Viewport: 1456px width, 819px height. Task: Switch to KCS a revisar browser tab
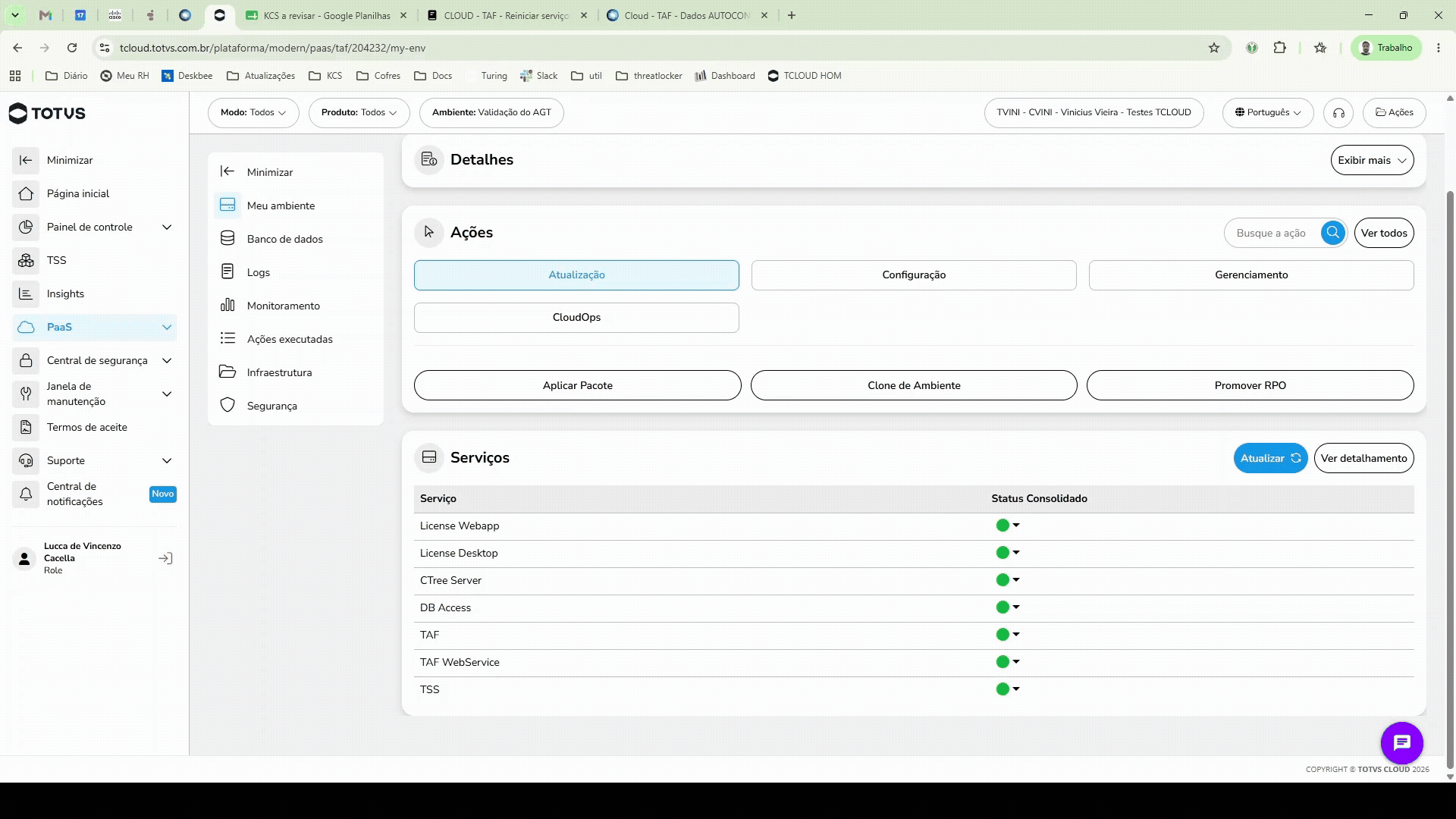coord(326,15)
